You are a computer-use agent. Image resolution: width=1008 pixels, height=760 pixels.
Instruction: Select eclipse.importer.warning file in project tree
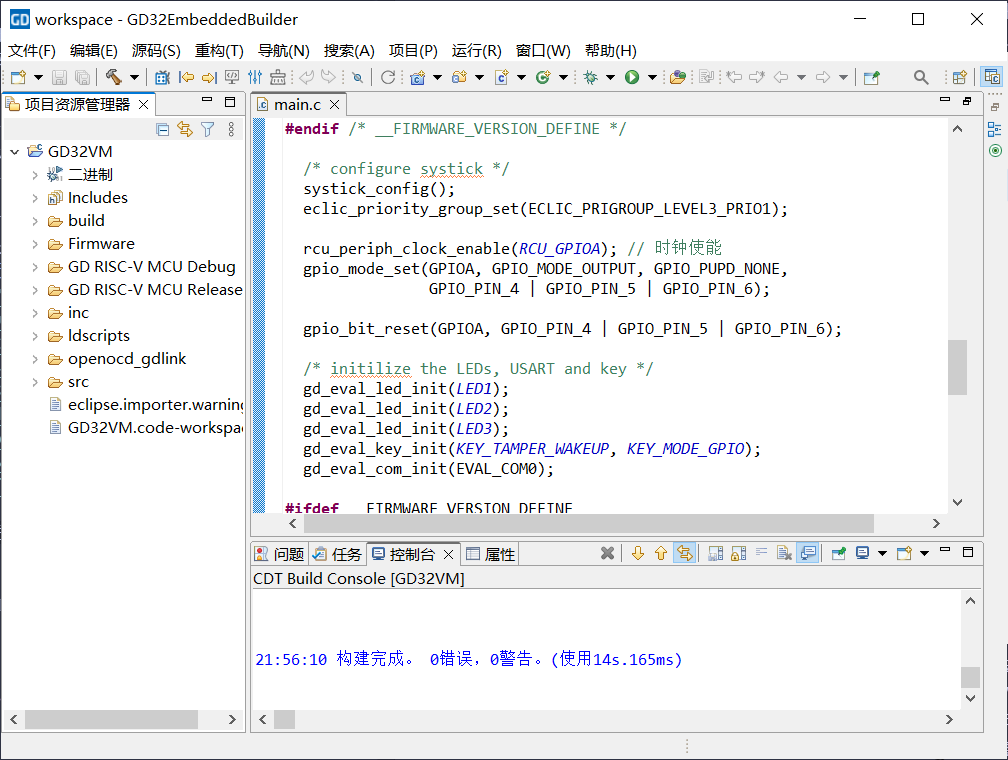[x=155, y=405]
